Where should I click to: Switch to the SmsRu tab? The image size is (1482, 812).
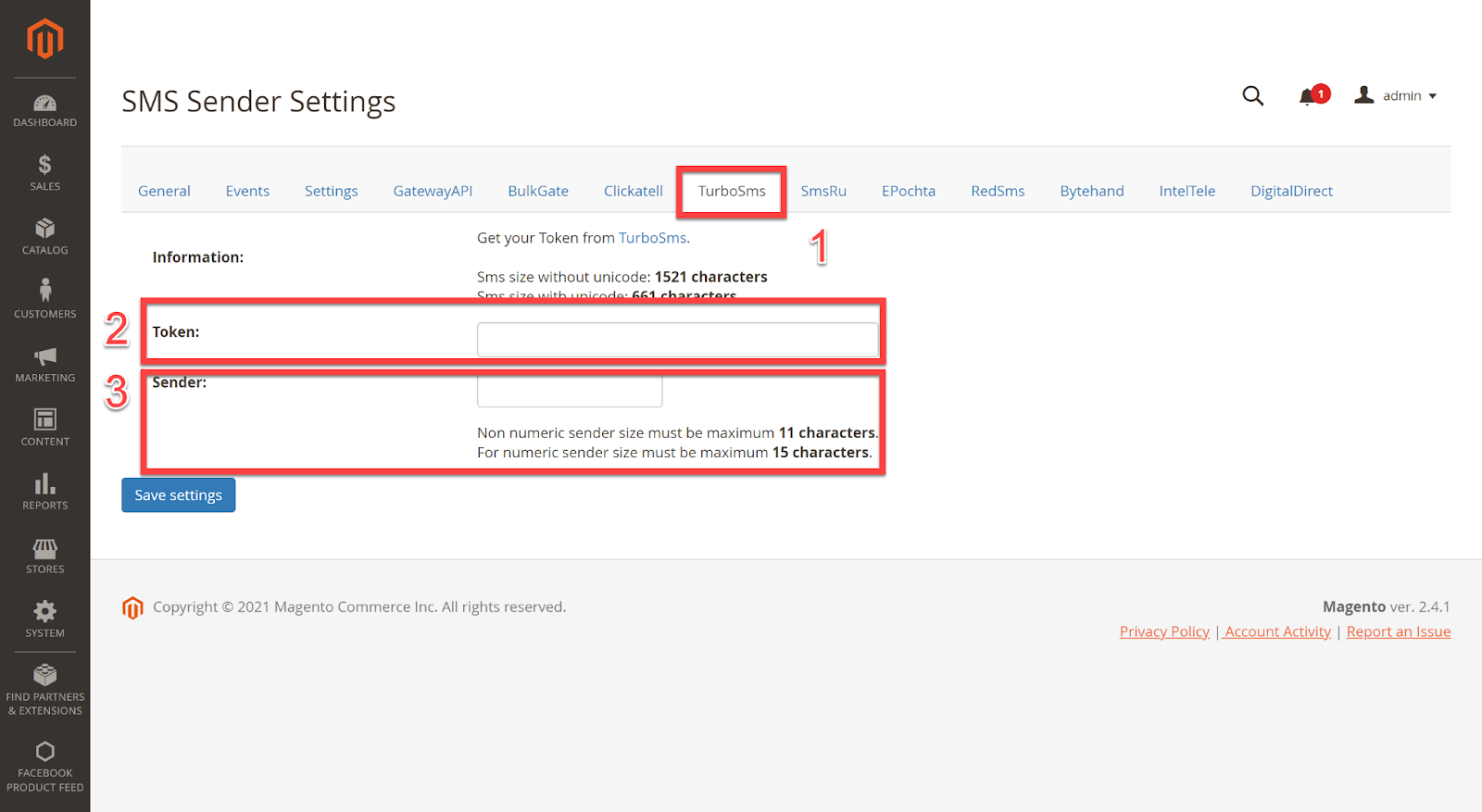pos(823,191)
